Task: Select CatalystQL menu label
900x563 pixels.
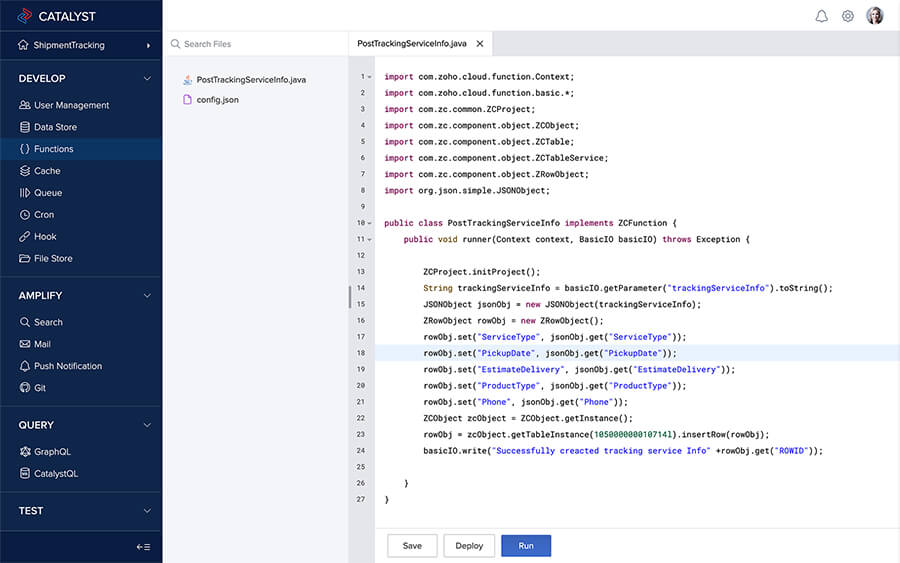Action: 56,473
